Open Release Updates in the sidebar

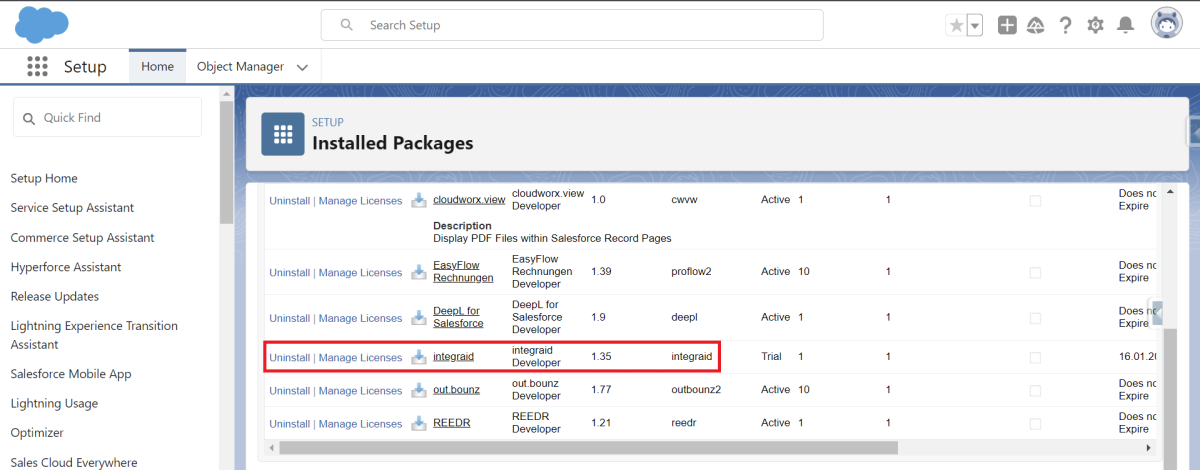pos(55,296)
